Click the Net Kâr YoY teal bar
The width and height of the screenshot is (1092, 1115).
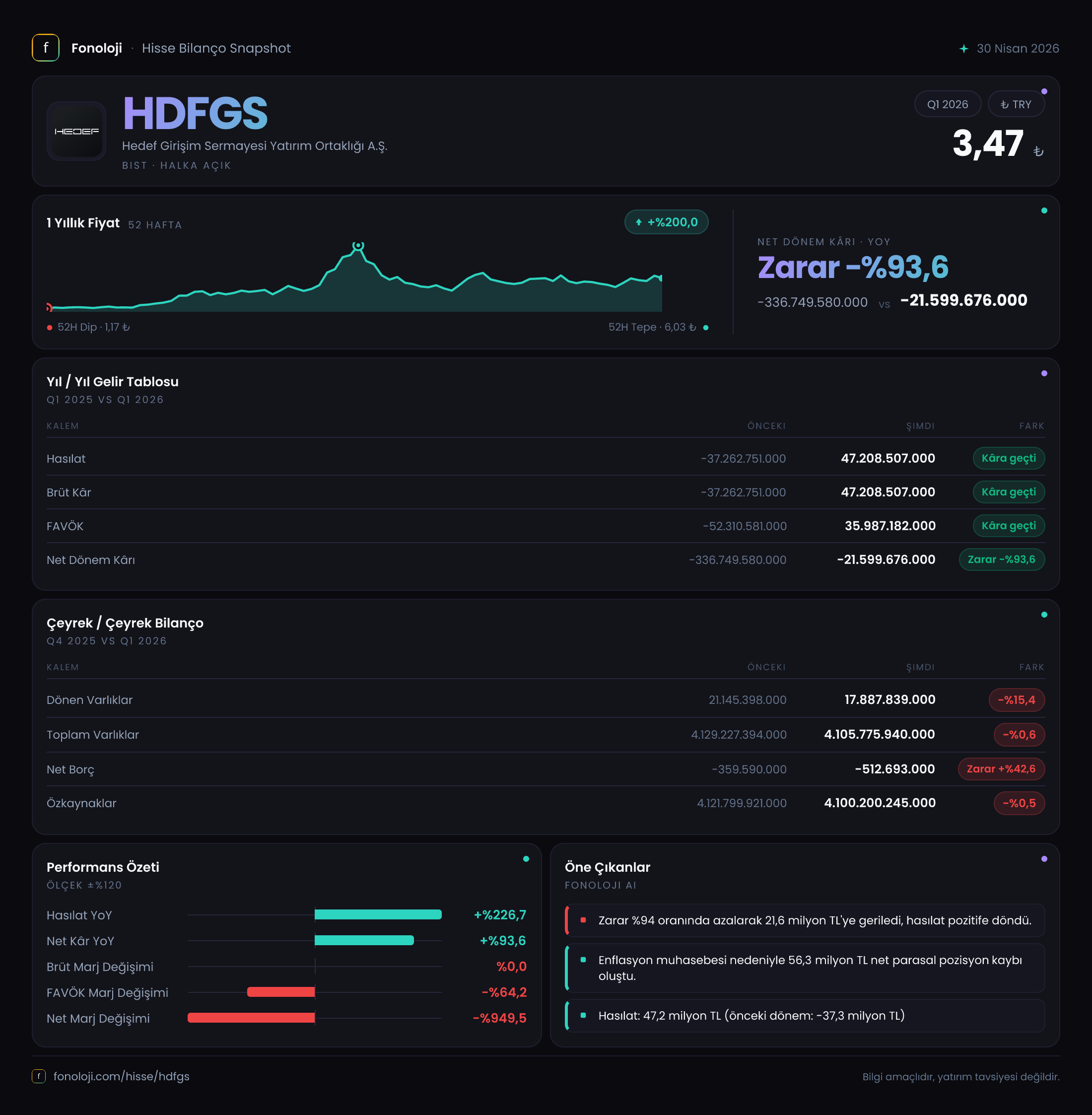click(x=364, y=941)
